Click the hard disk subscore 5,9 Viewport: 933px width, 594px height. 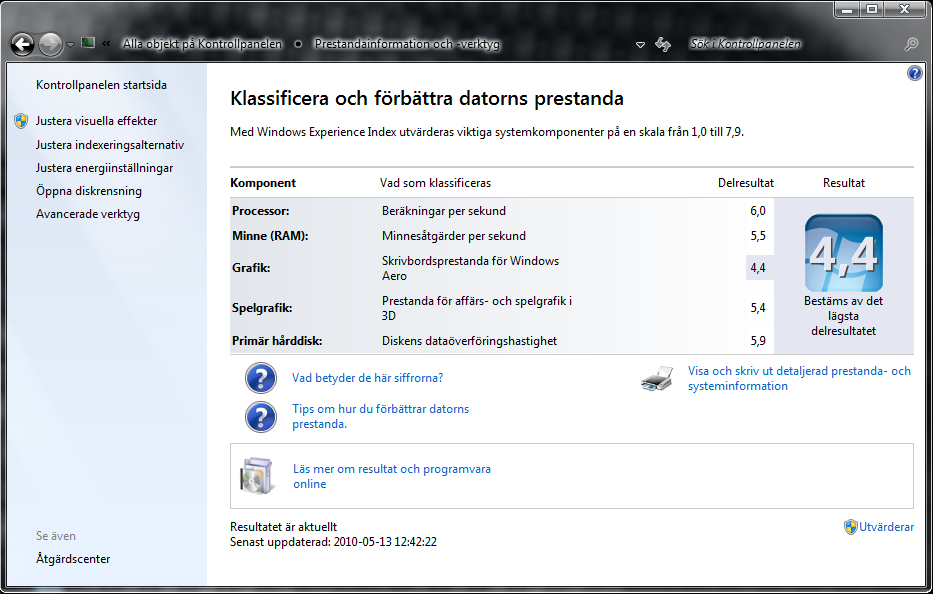click(757, 341)
